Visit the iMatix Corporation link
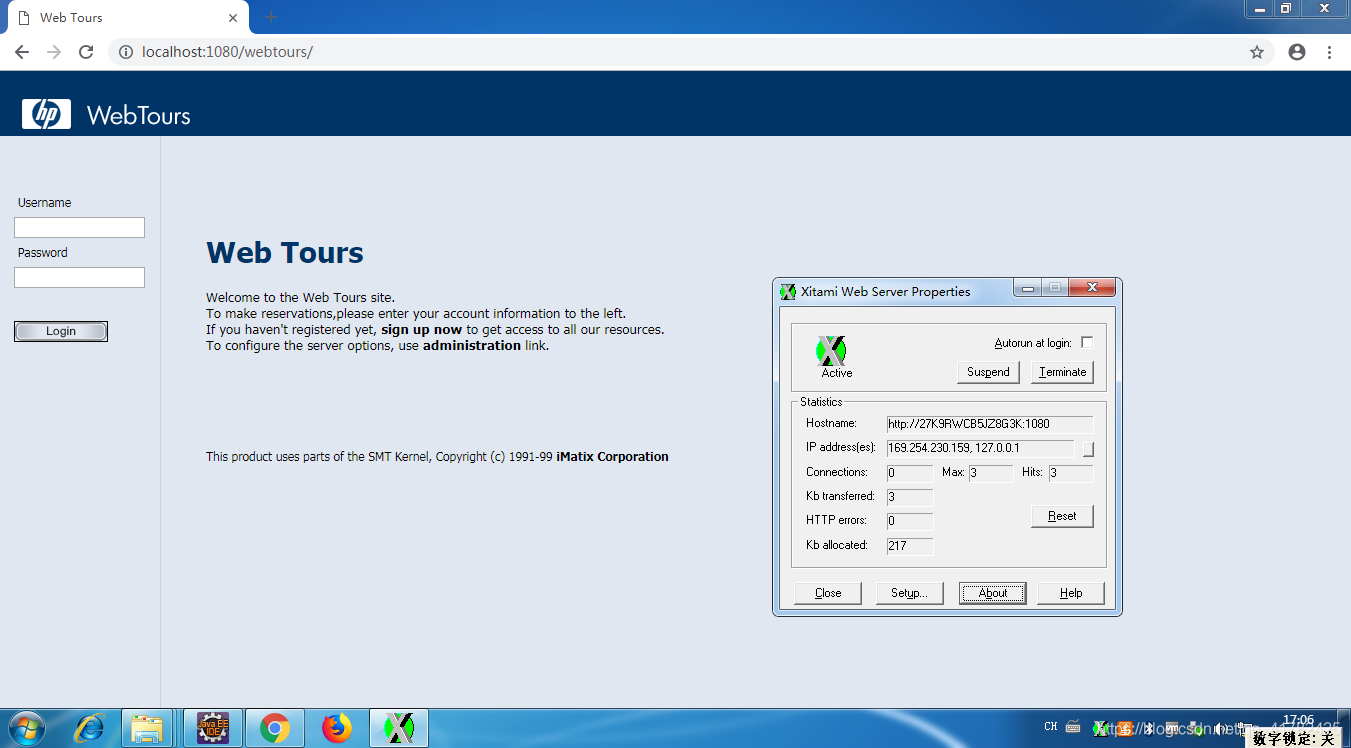Screen dimensions: 1351x748 click(x=612, y=457)
